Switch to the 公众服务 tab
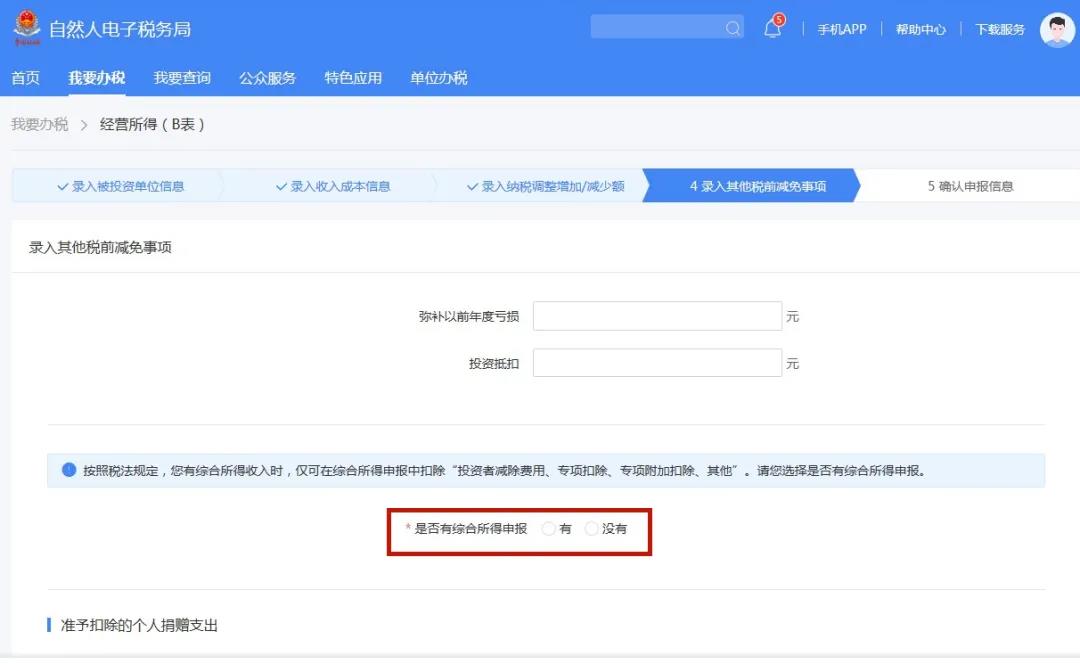 [266, 77]
